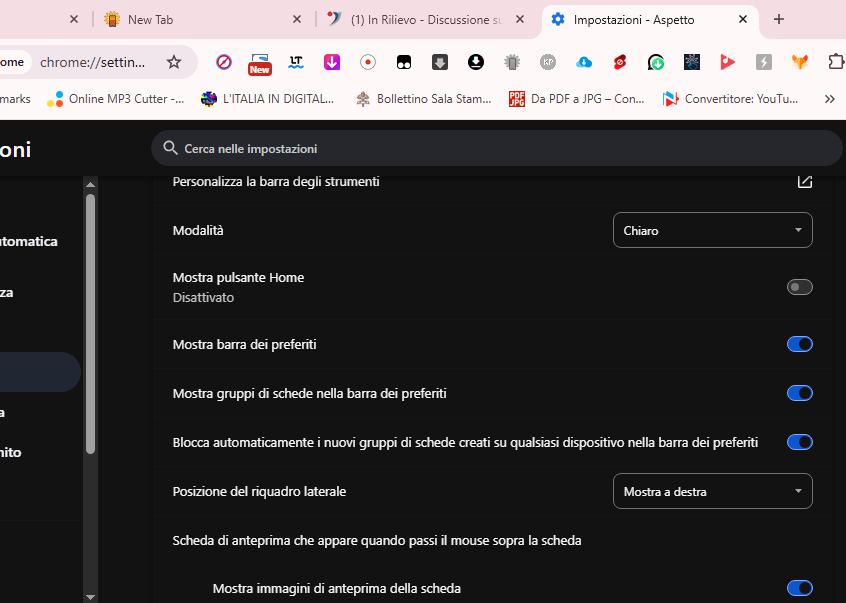Screen dimensions: 846x603
Task: Open Convertitore: YouTube bookmark
Action: pyautogui.click(x=731, y=99)
